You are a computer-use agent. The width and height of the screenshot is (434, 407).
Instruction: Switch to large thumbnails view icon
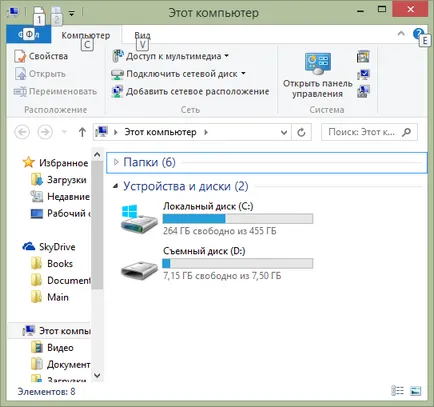pyautogui.click(x=415, y=391)
